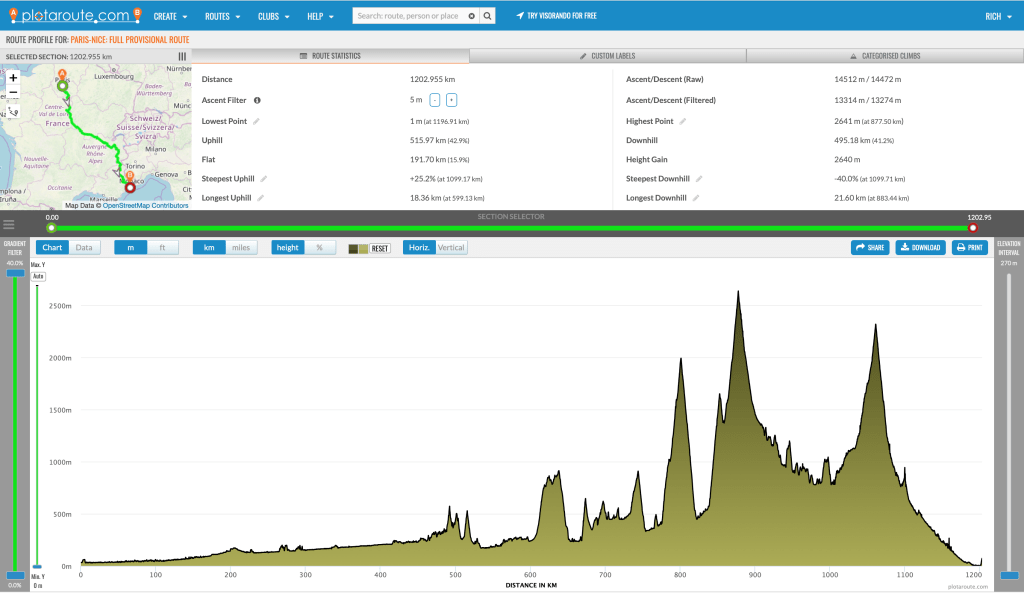Image resolution: width=1024 pixels, height=594 pixels.
Task: Click the Download button
Action: pyautogui.click(x=918, y=247)
